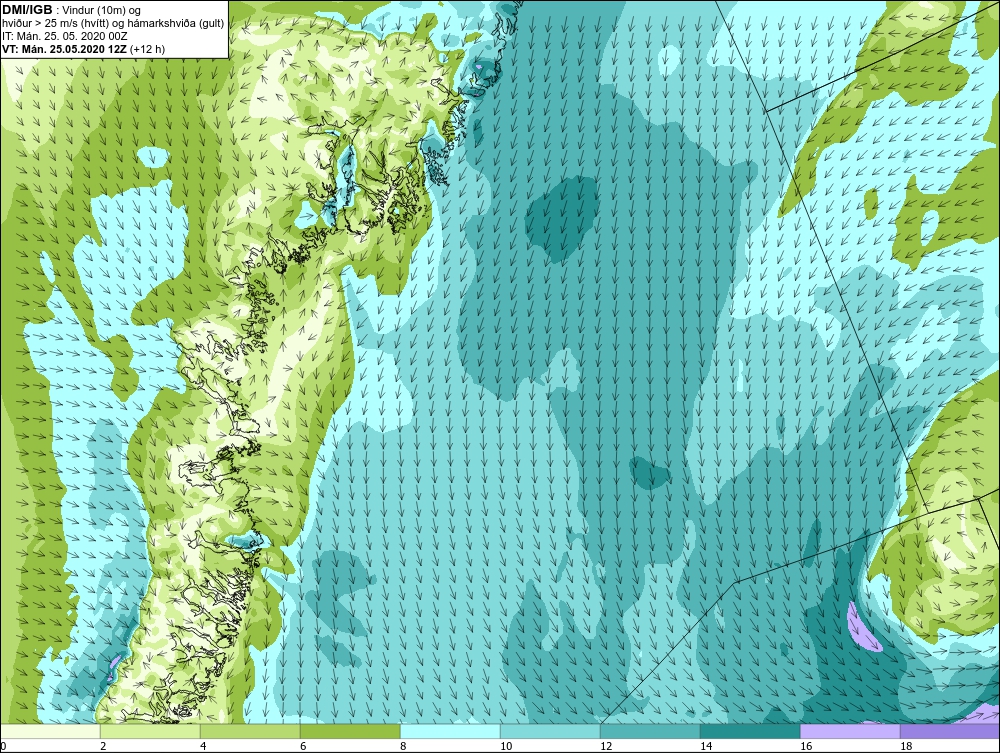Click the legend scale label "14"

pyautogui.click(x=706, y=746)
